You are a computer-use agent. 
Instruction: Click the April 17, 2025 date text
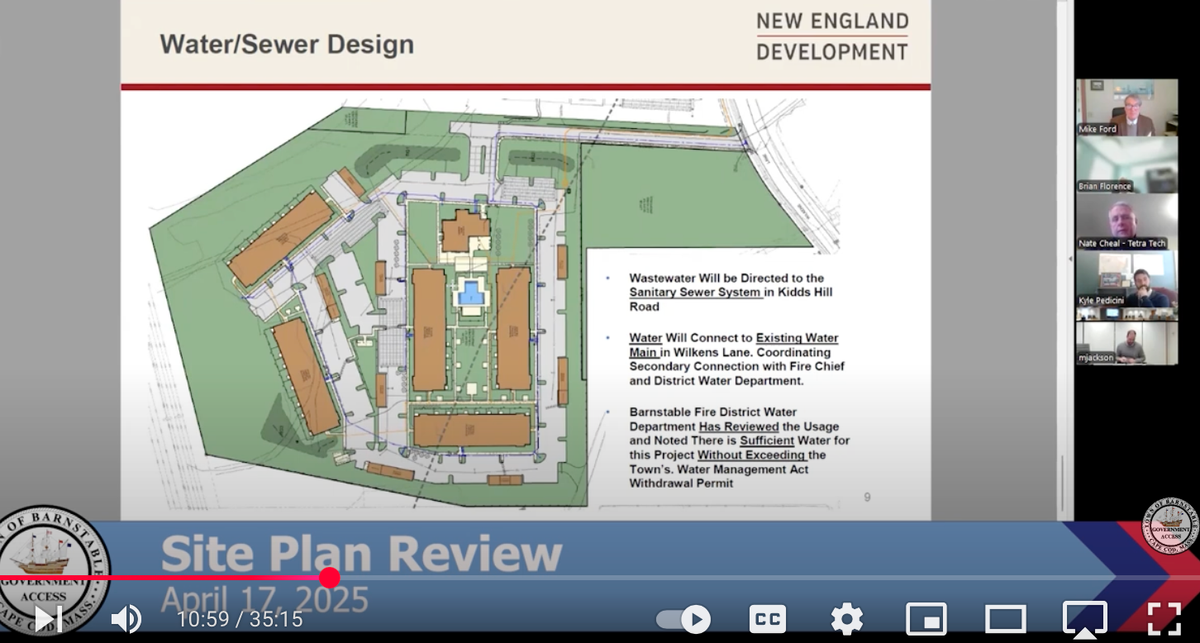265,599
